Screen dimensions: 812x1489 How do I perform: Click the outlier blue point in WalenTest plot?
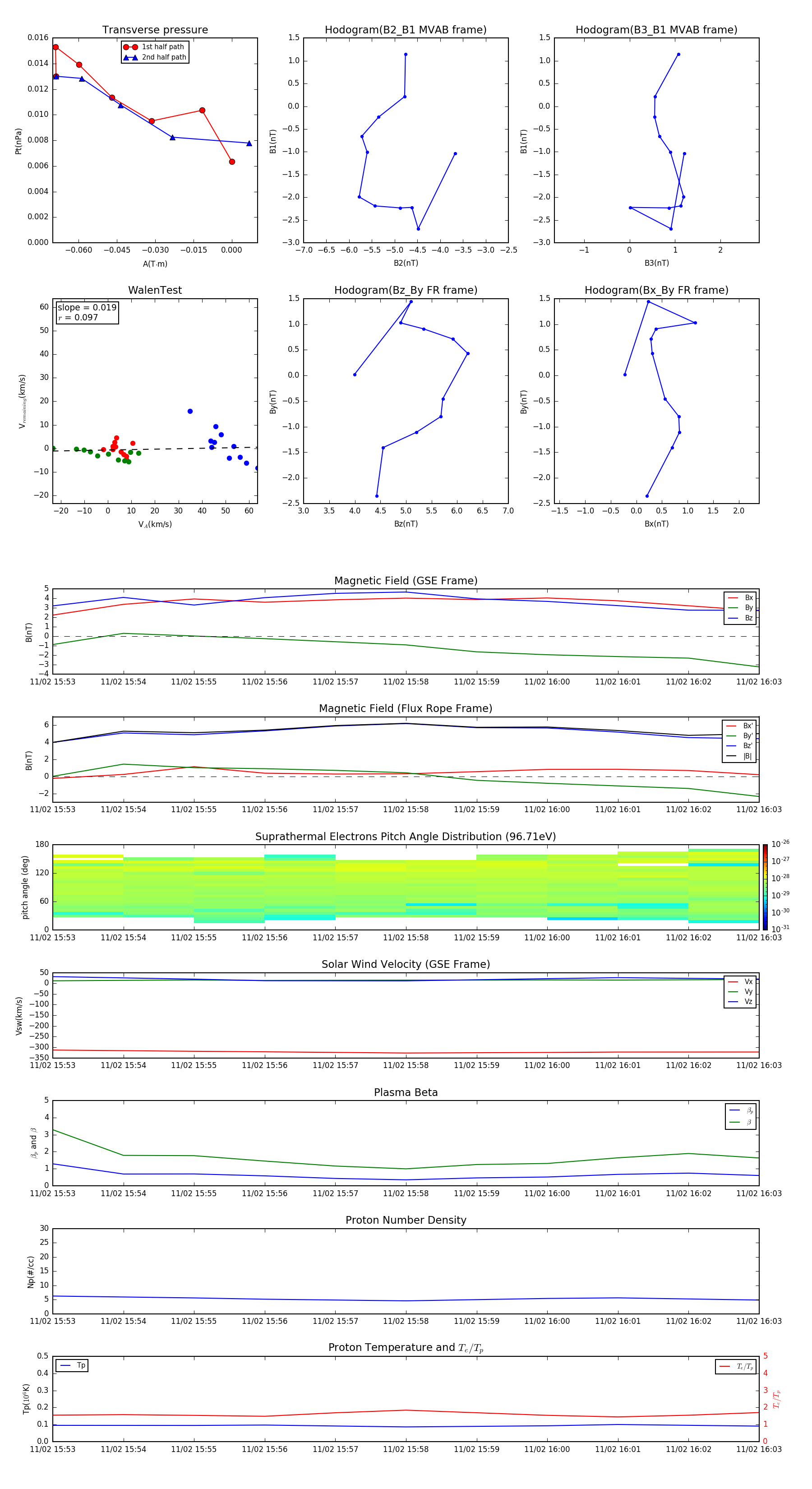coord(190,412)
